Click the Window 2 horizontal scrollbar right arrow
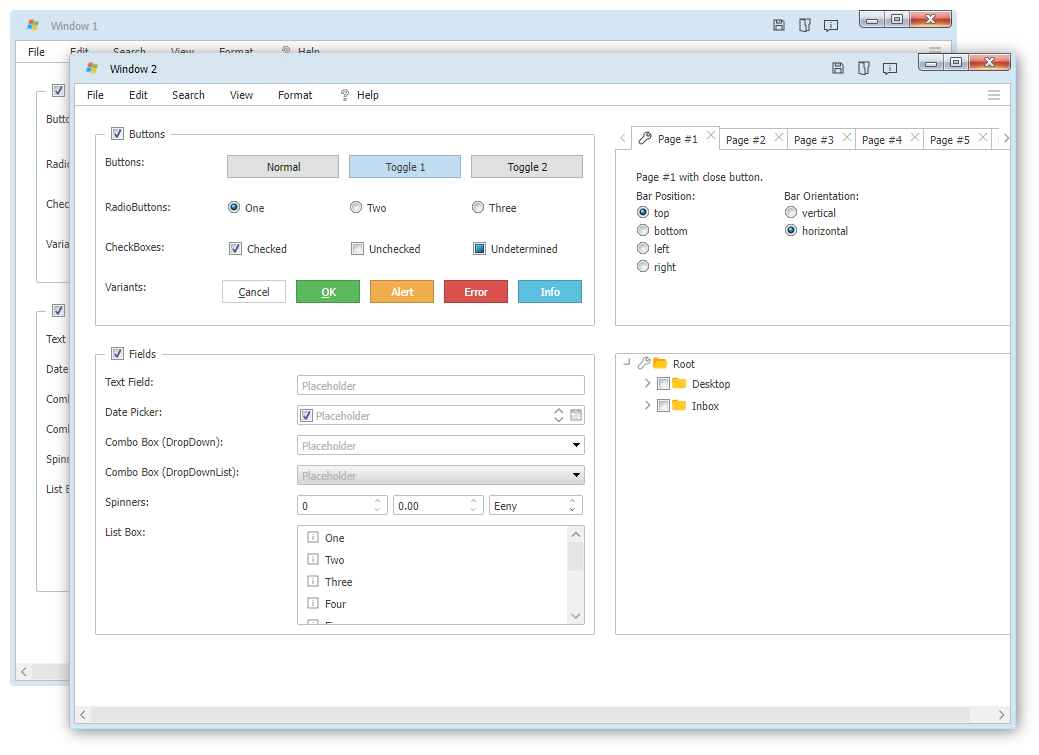 (x=1001, y=715)
